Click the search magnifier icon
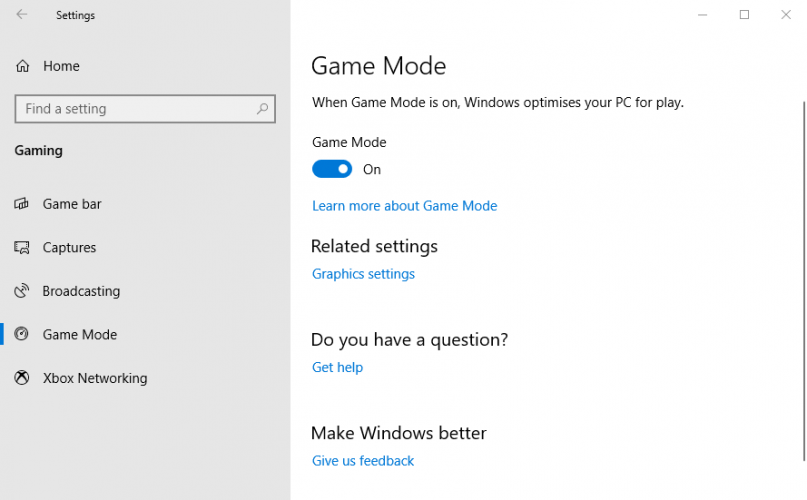This screenshot has height=500, width=807. tap(263, 109)
